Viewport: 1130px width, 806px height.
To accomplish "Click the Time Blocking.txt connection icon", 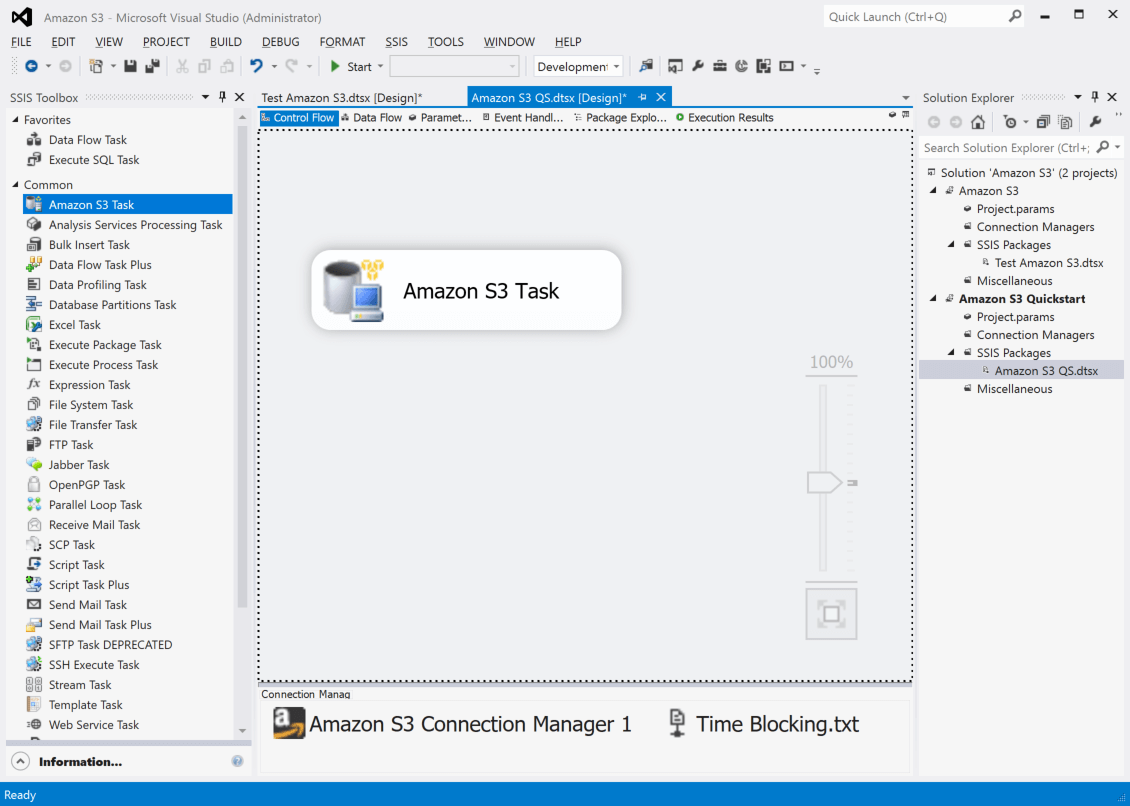I will click(x=676, y=723).
